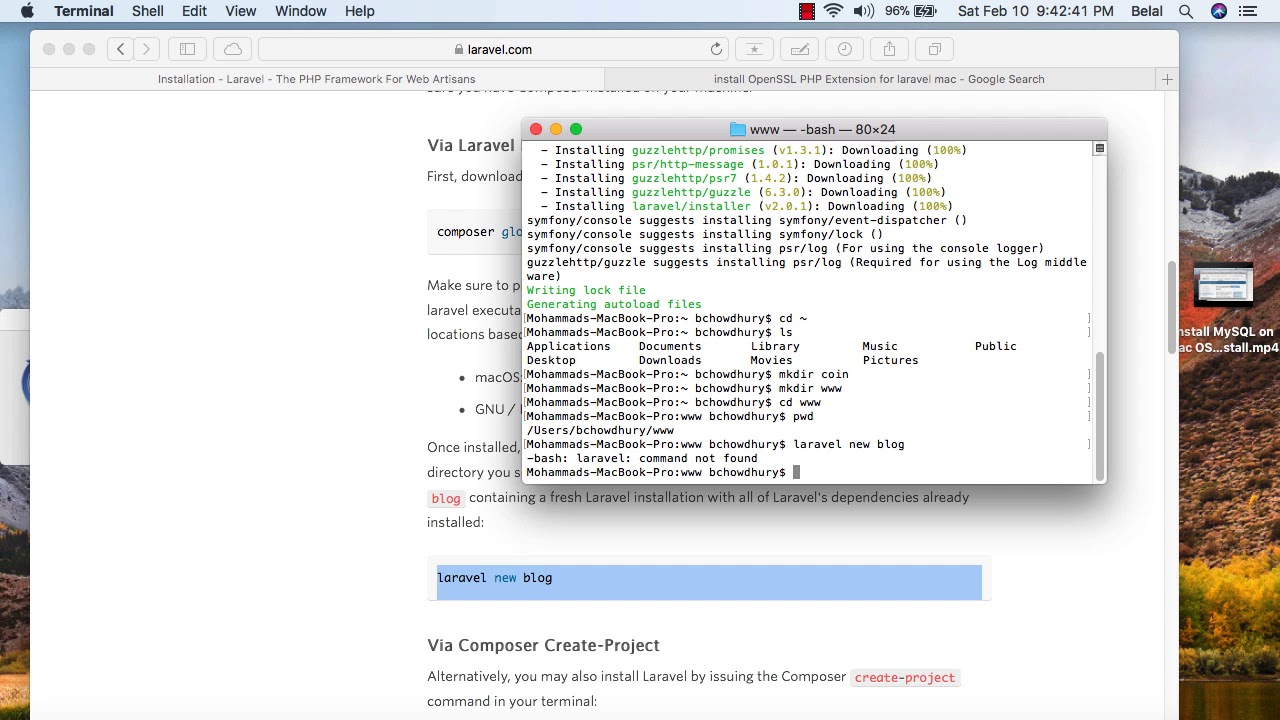Click the red blog inline code on the page
Screen dimensions: 1280x720
445,498
